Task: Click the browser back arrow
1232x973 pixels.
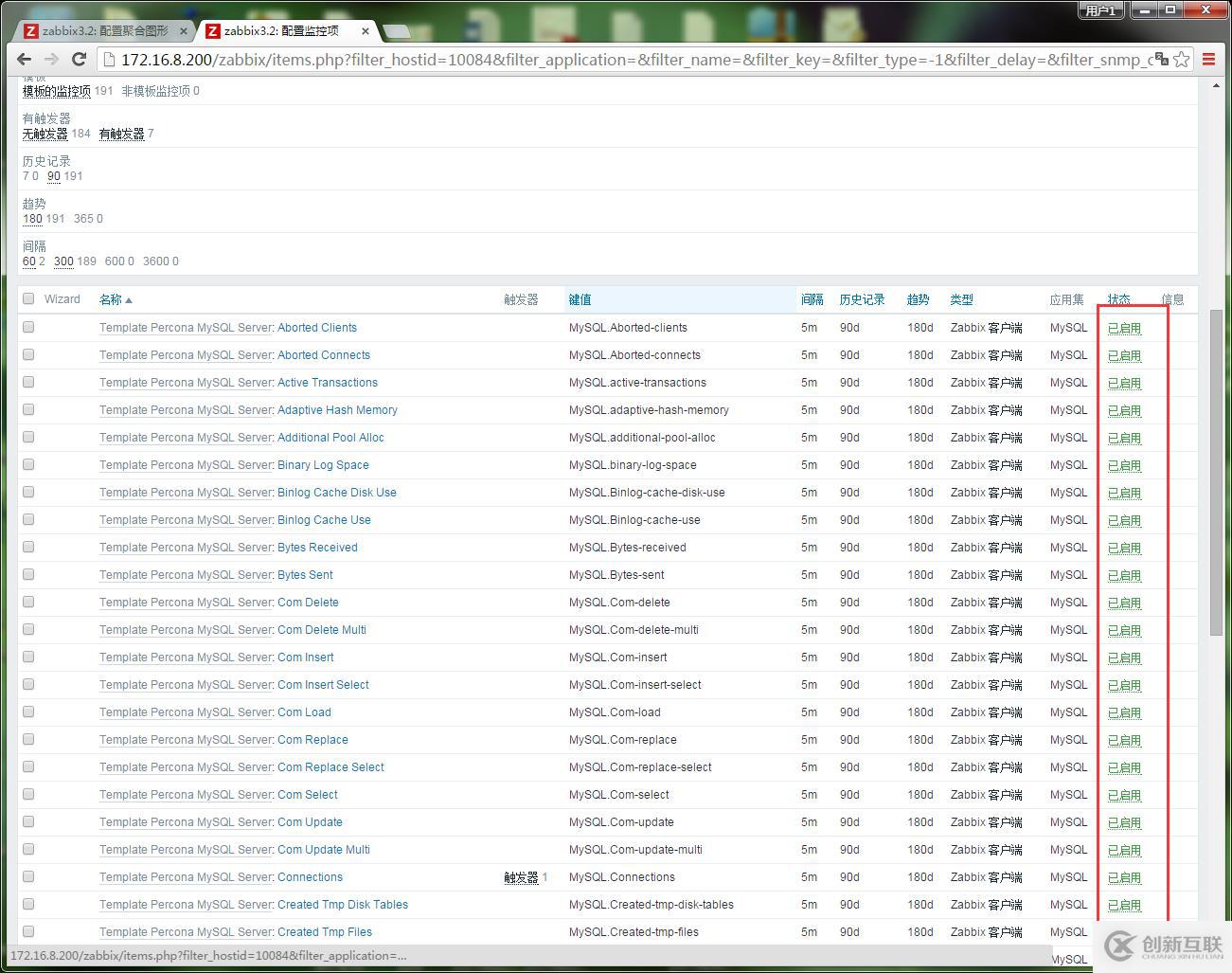Action: 23,59
